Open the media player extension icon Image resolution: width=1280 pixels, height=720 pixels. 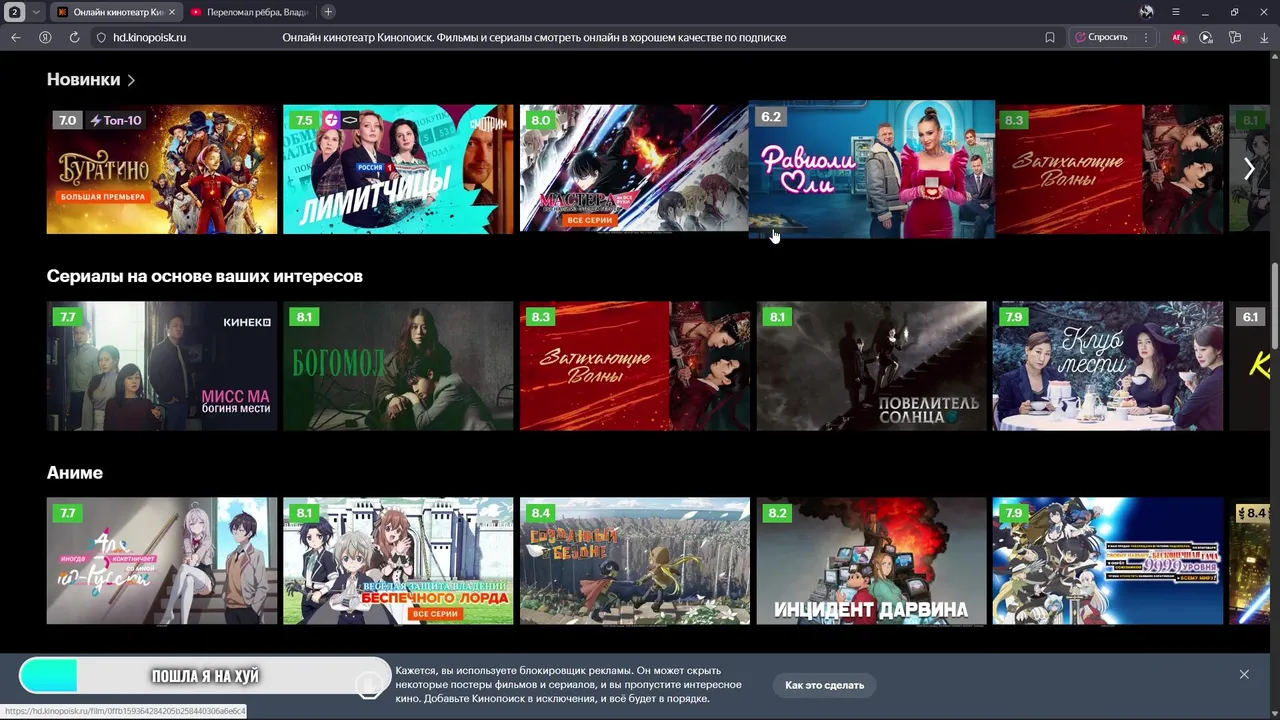click(x=1206, y=37)
